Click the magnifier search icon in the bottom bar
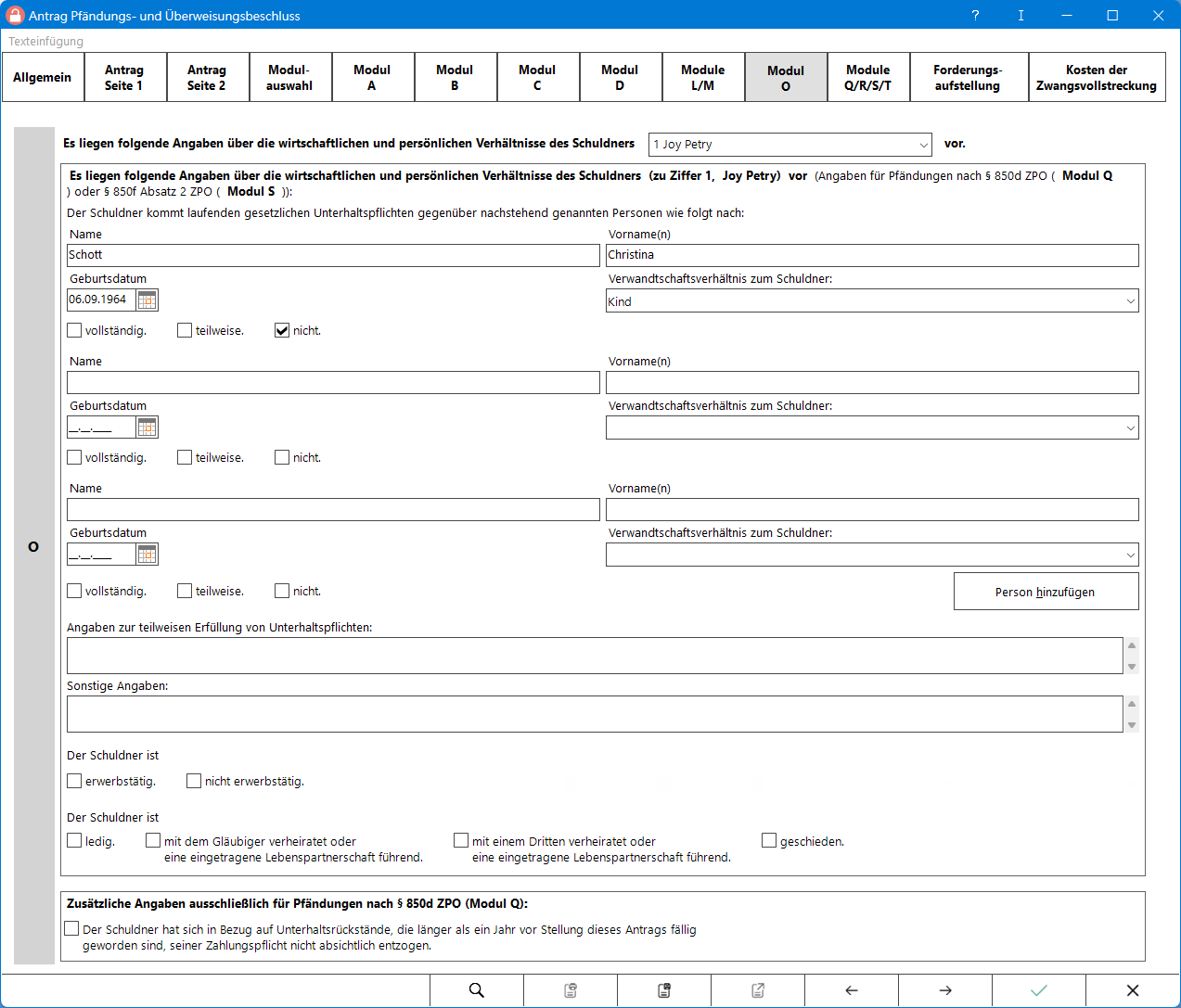Image resolution: width=1181 pixels, height=1008 pixels. click(477, 990)
